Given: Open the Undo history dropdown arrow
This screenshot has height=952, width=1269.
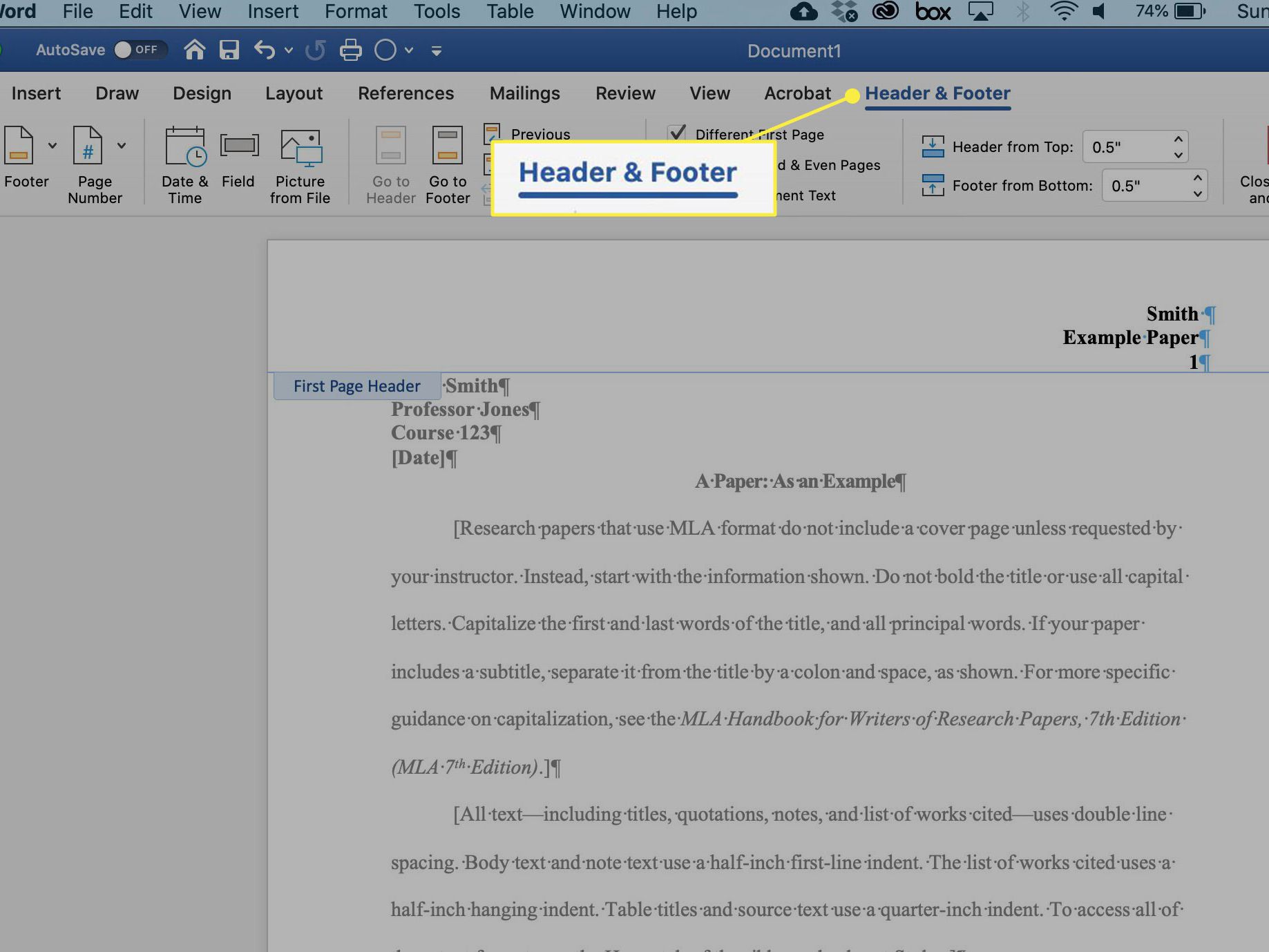Looking at the screenshot, I should coord(289,50).
